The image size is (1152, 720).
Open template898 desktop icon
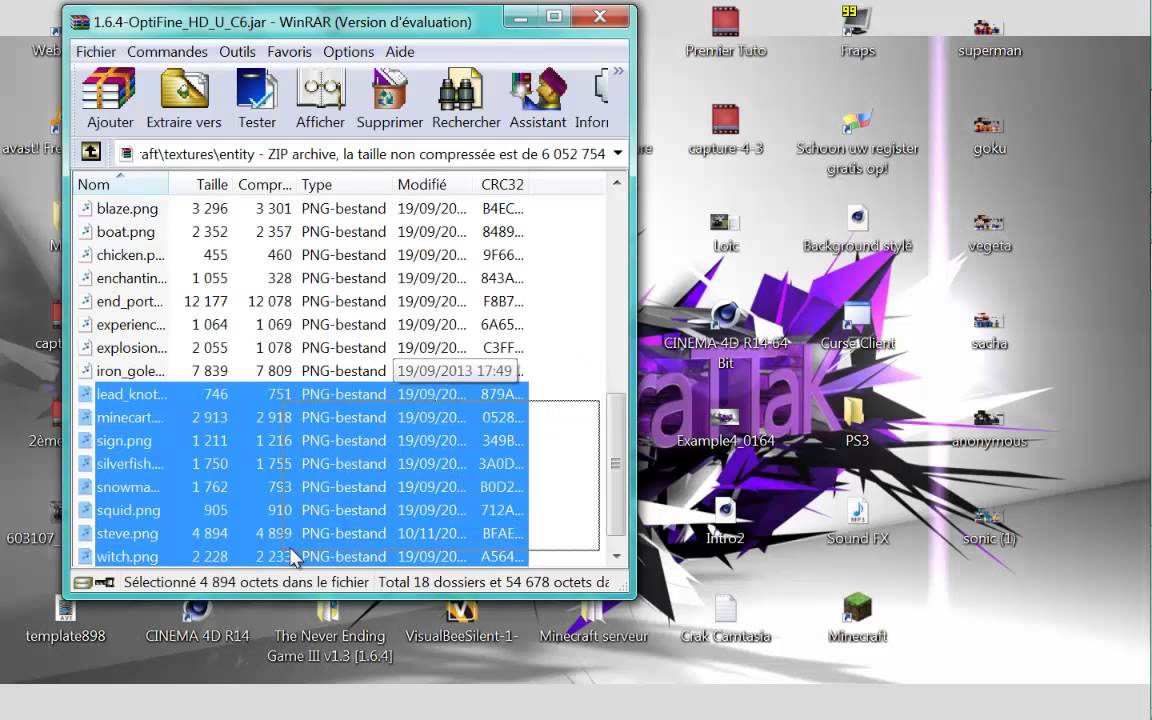(65, 622)
